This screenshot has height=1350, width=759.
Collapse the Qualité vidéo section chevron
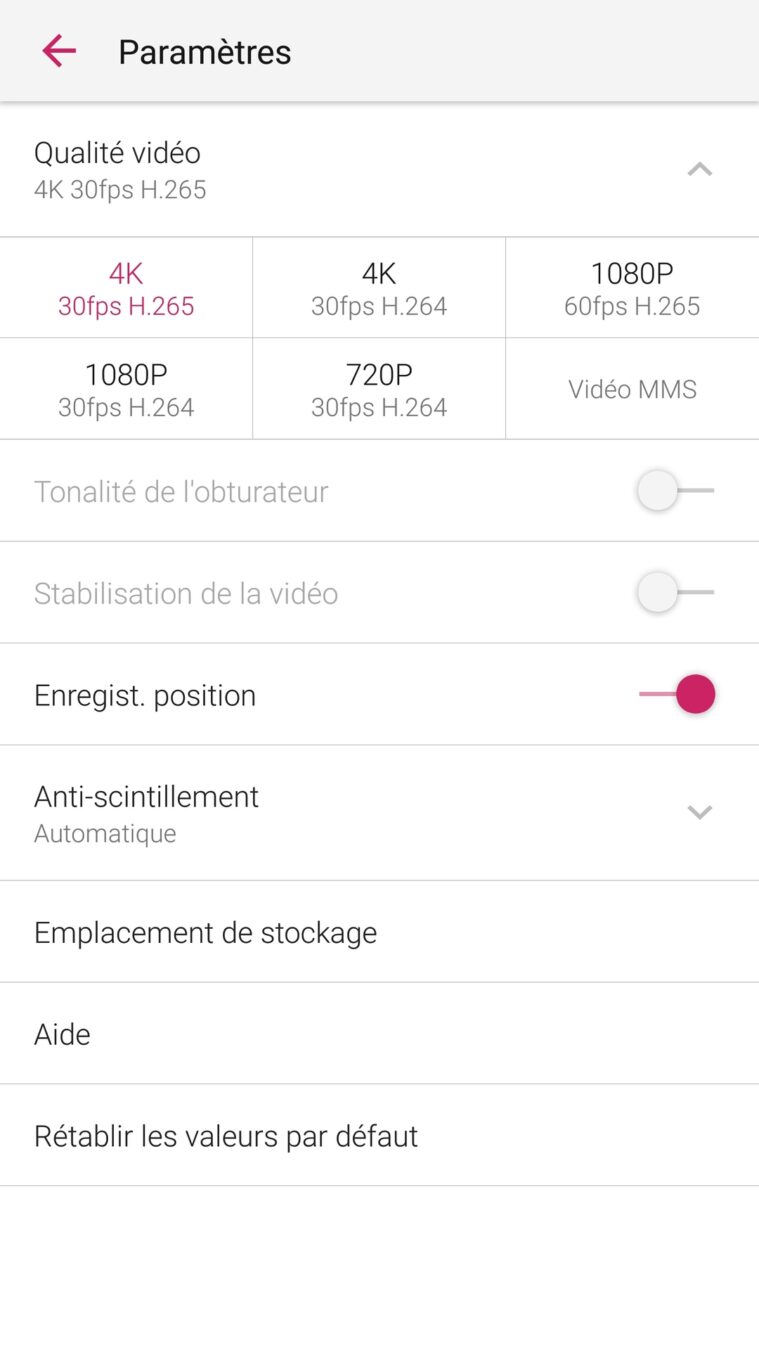tap(700, 169)
